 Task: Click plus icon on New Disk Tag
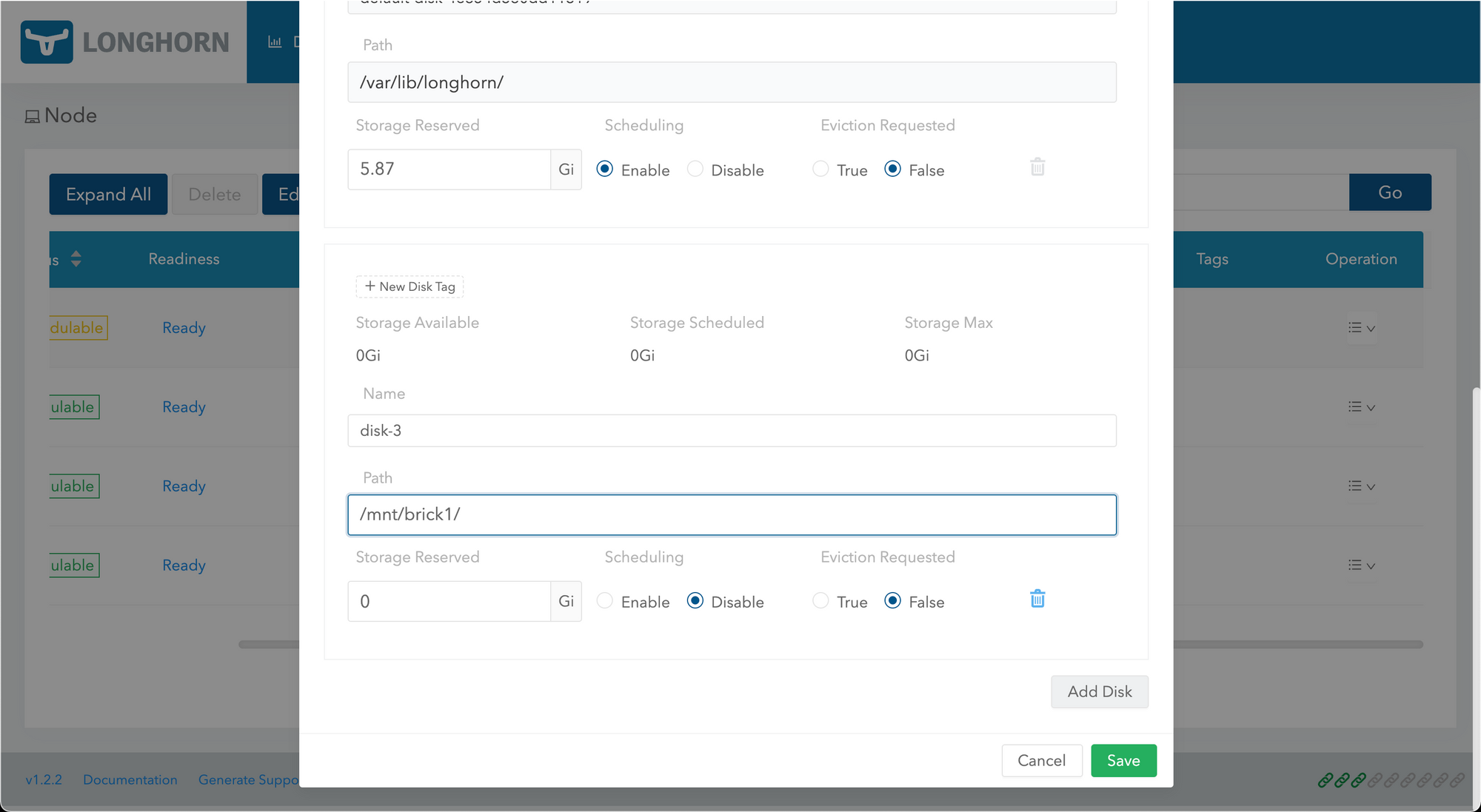(x=370, y=286)
